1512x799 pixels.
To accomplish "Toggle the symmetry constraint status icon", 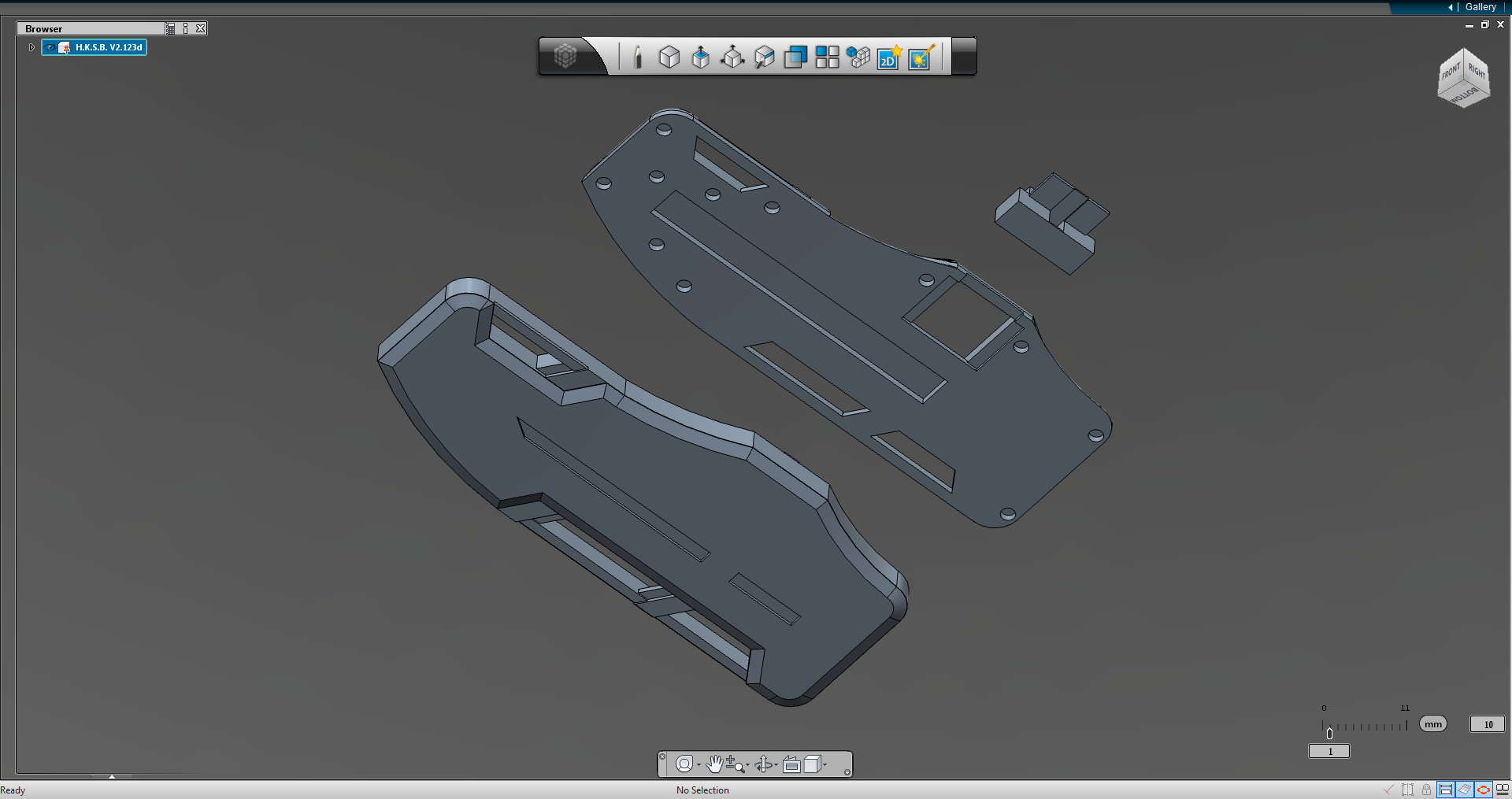I will pos(1407,790).
